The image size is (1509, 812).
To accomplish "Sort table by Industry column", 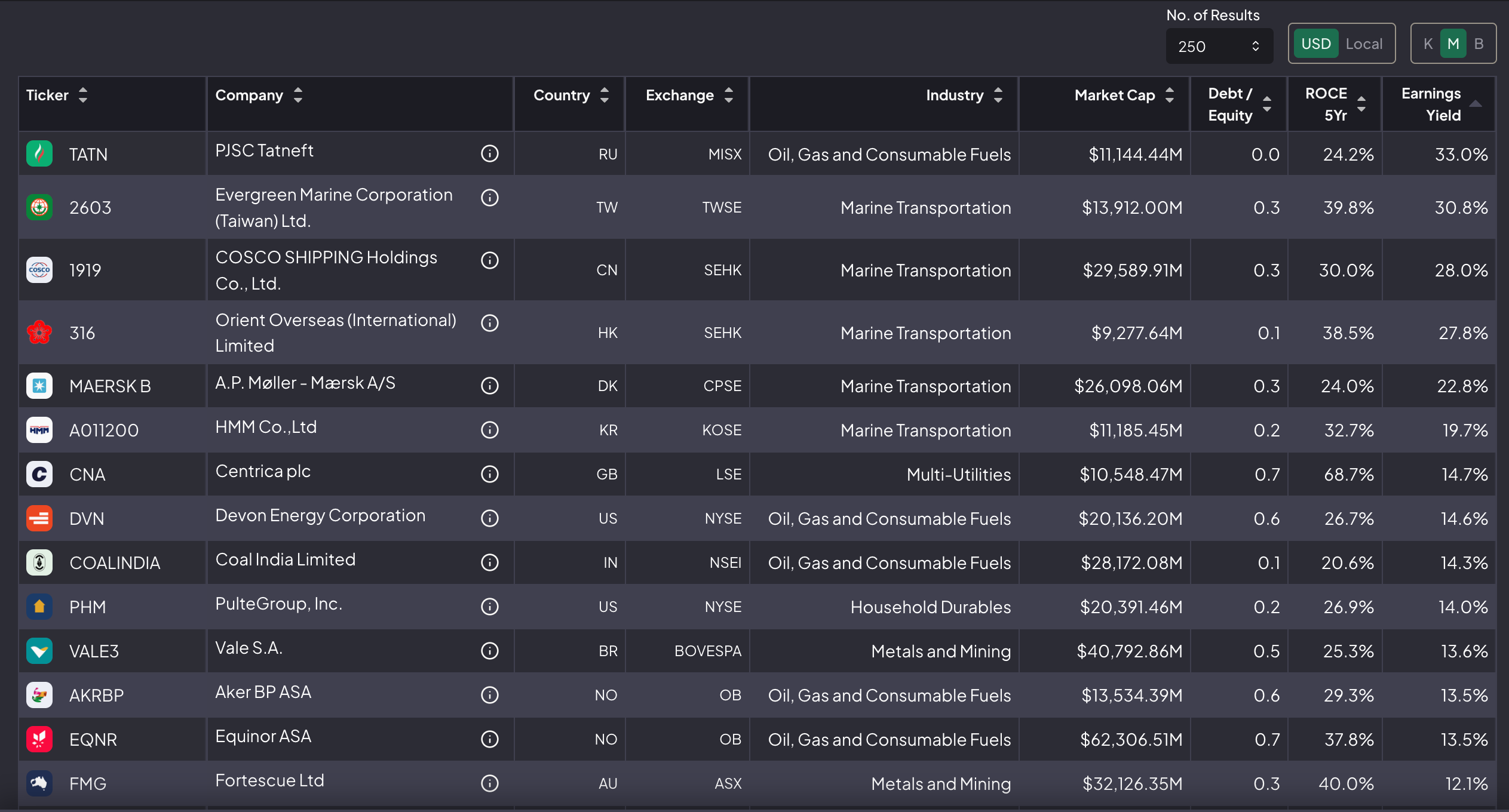I will pos(998,95).
